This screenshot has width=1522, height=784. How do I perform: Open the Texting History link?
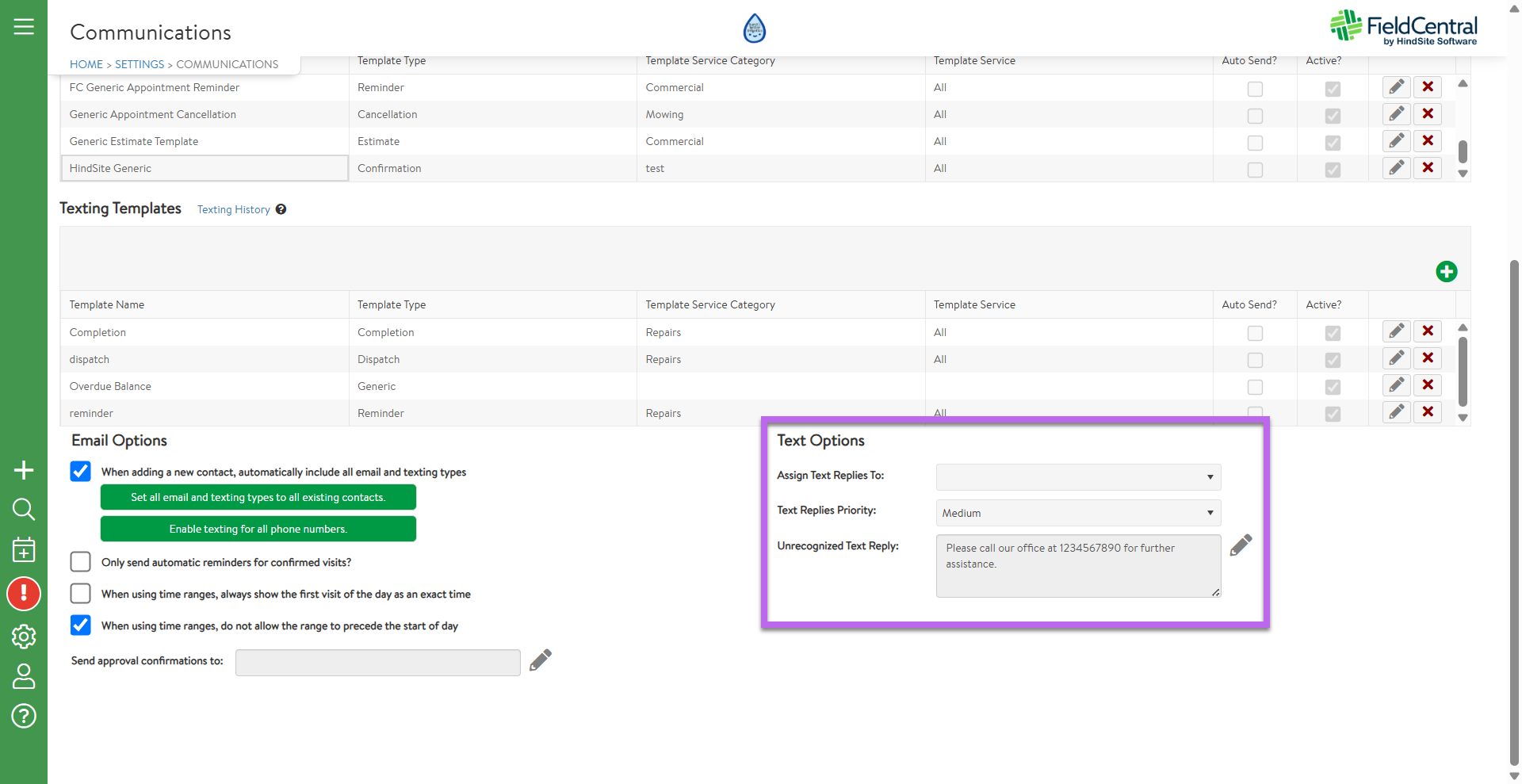point(233,209)
